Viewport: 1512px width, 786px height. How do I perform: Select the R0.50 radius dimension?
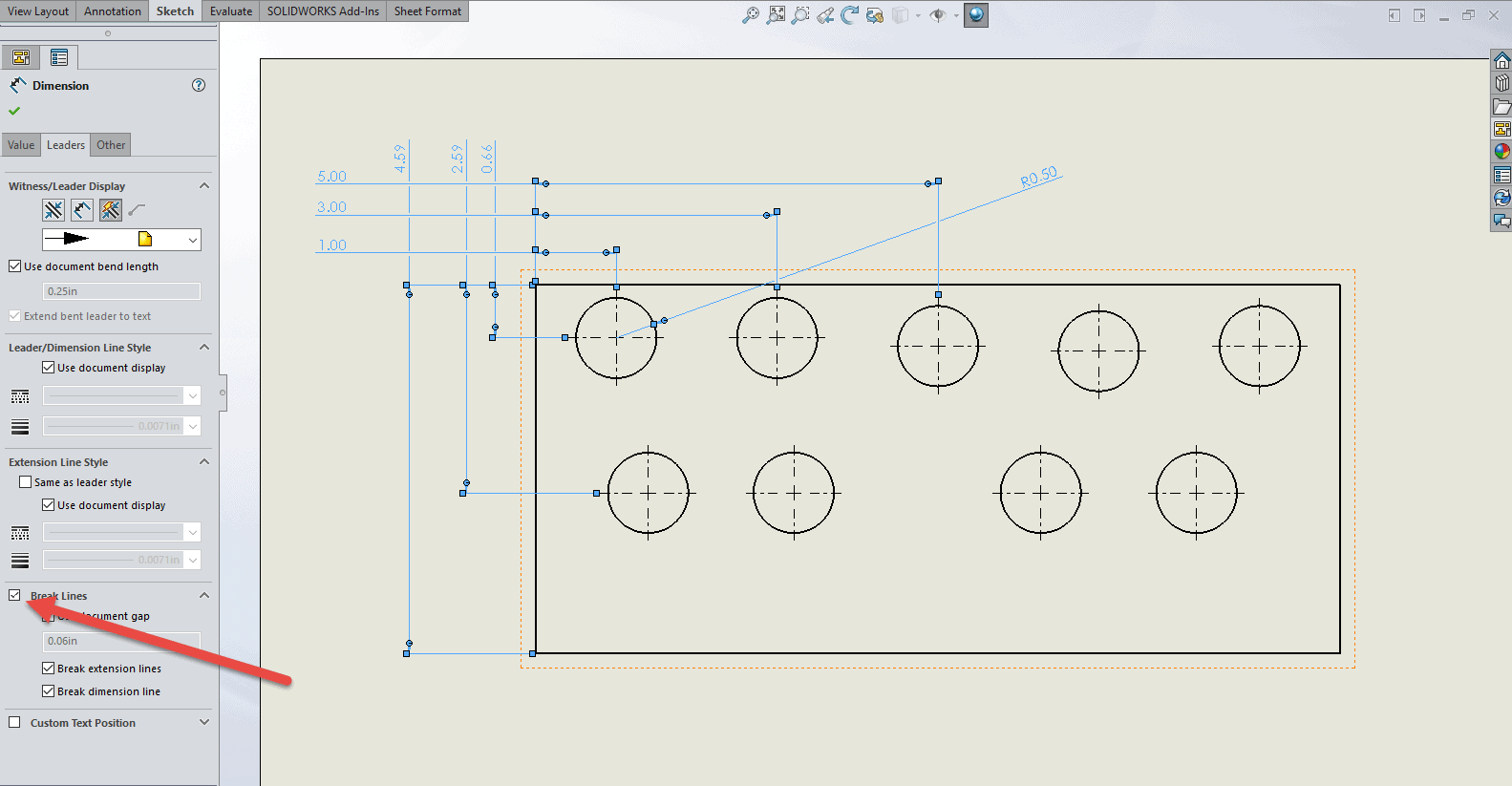click(x=1039, y=177)
